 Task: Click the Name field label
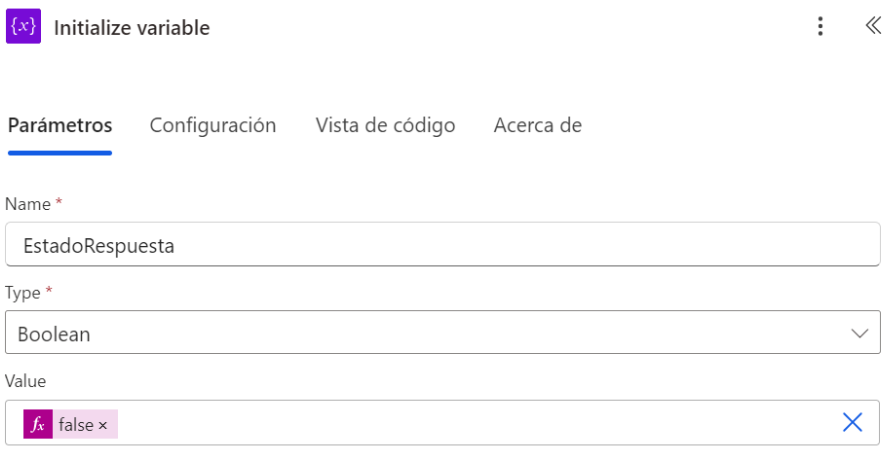coord(27,204)
